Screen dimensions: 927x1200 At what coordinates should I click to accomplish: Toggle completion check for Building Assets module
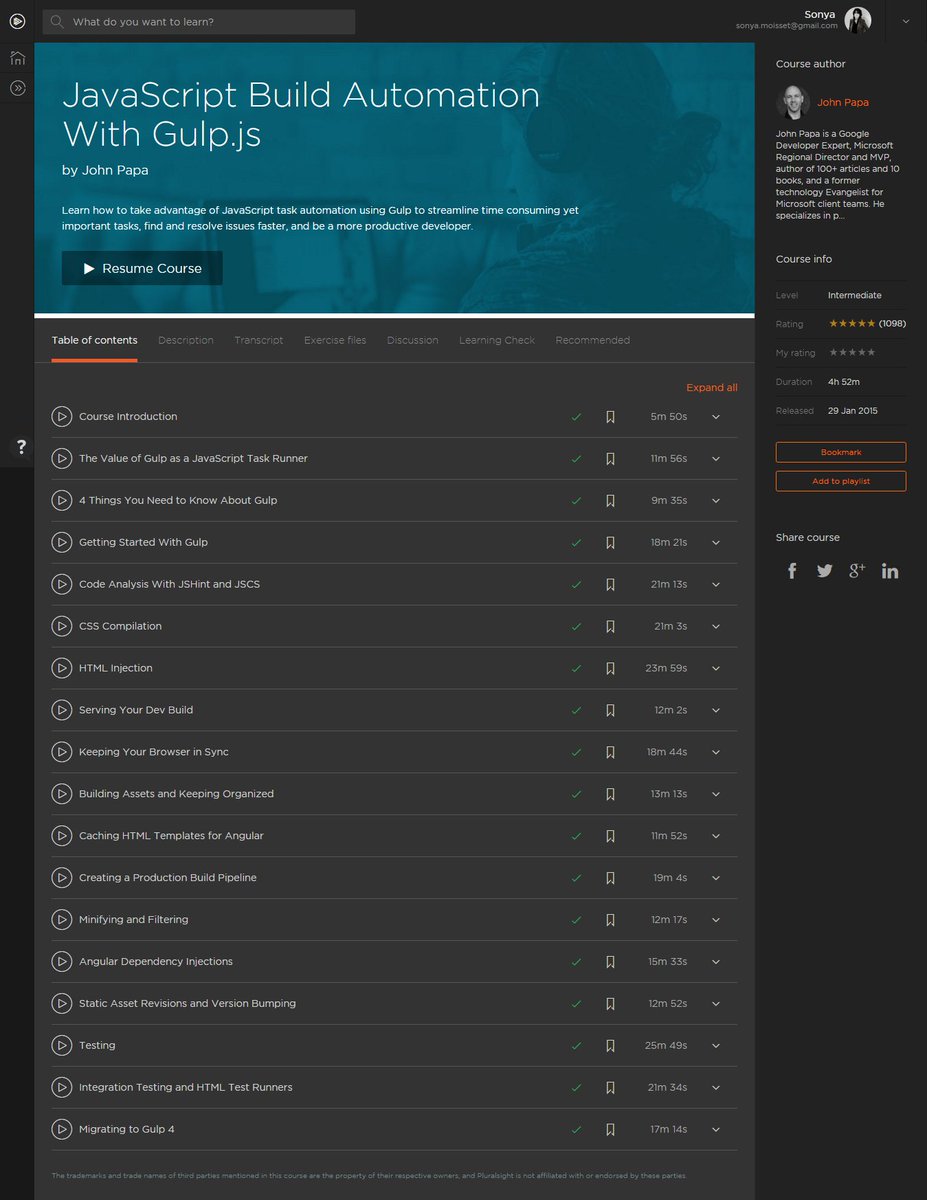pos(576,794)
